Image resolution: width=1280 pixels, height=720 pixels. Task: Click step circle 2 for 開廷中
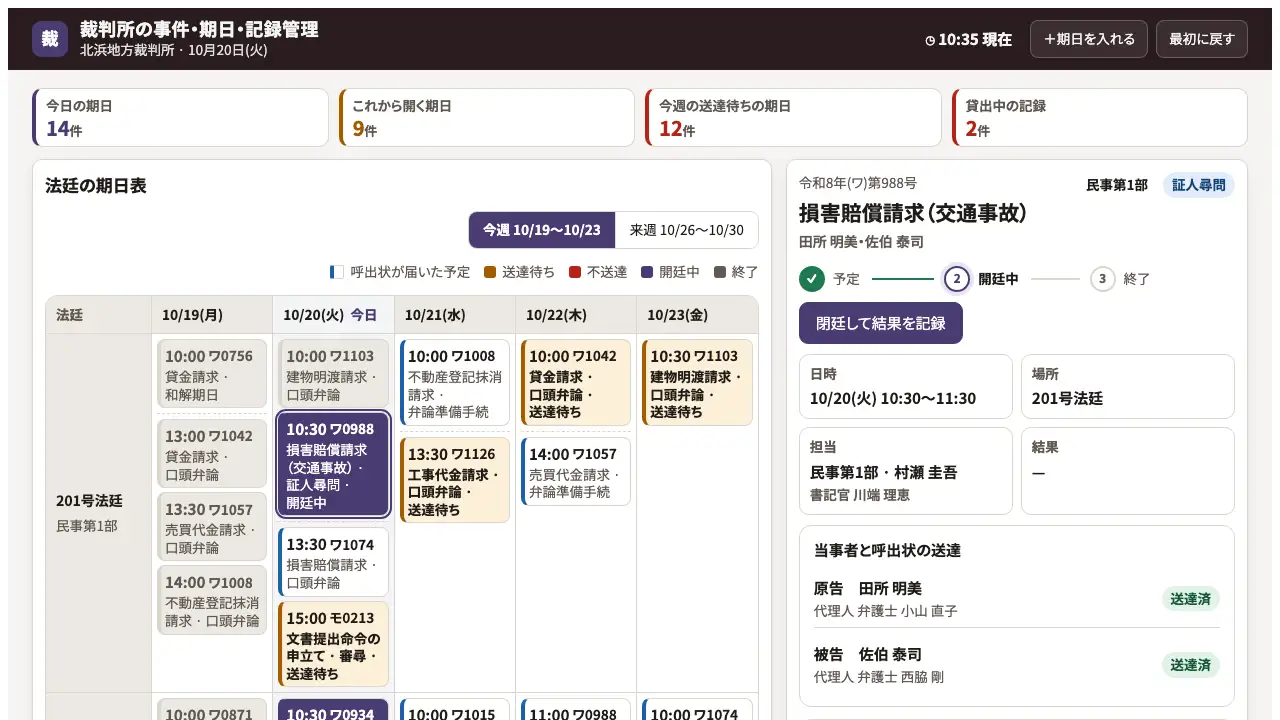click(x=957, y=279)
